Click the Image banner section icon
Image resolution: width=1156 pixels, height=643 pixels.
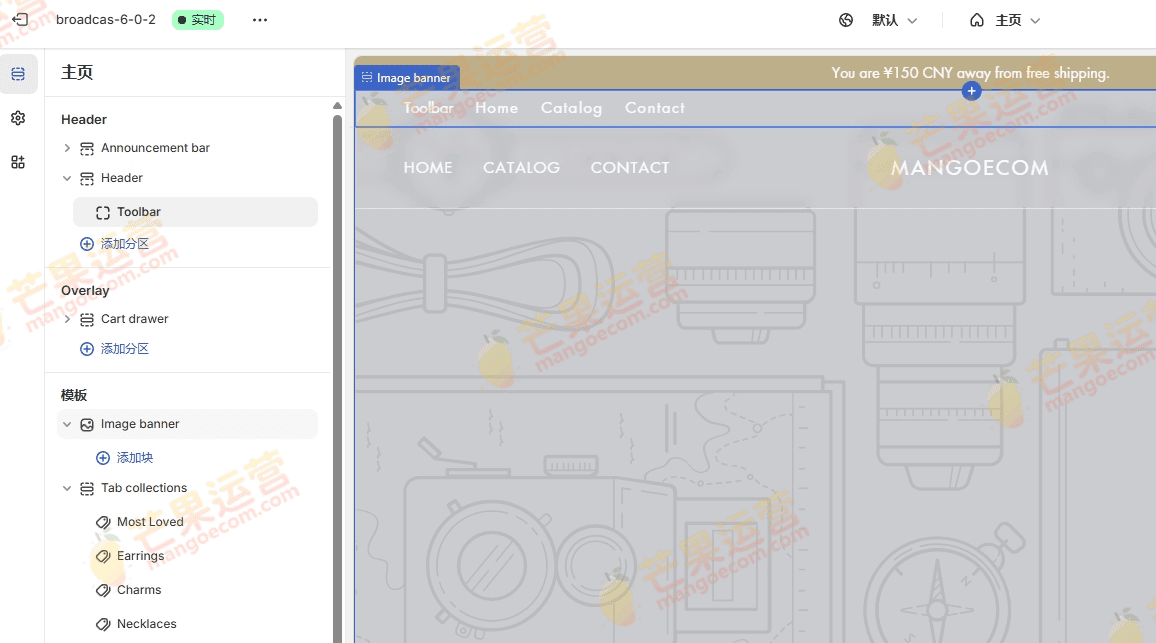tap(87, 425)
